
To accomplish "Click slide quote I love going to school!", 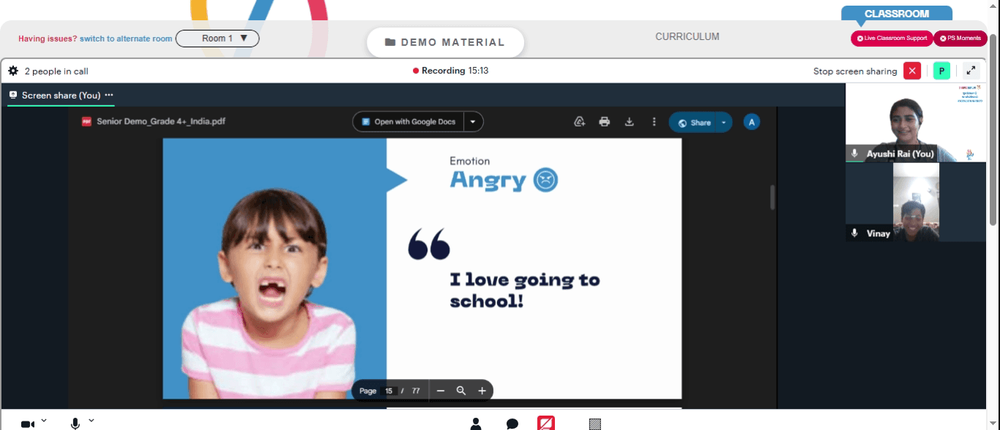I will click(525, 290).
